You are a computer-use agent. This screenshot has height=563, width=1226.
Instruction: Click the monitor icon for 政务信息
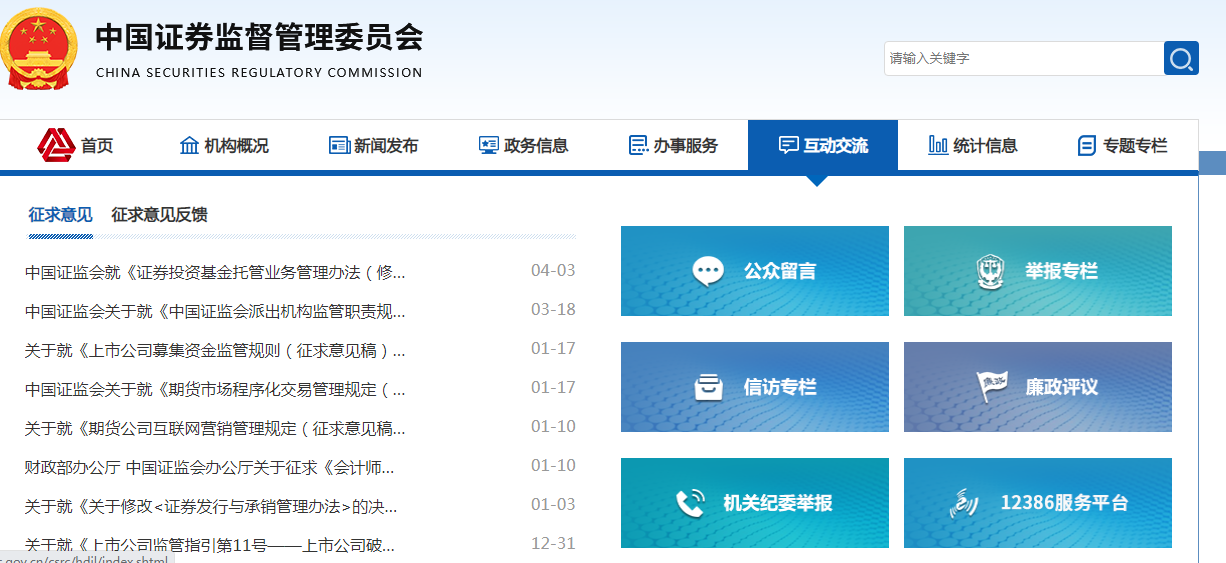click(488, 145)
